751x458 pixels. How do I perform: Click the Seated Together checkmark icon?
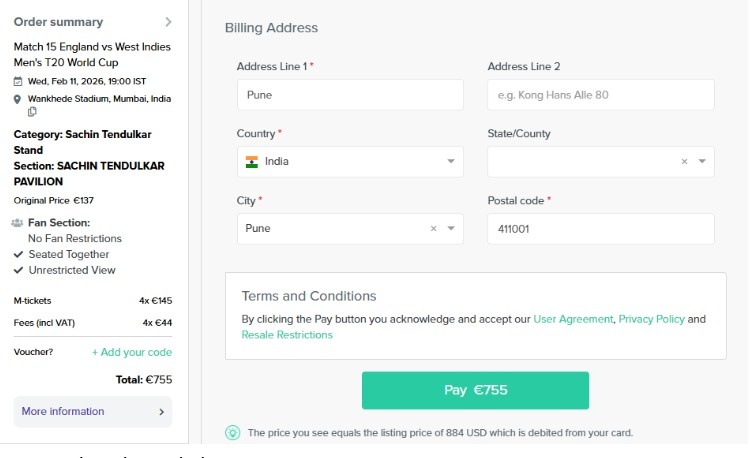click(x=18, y=254)
